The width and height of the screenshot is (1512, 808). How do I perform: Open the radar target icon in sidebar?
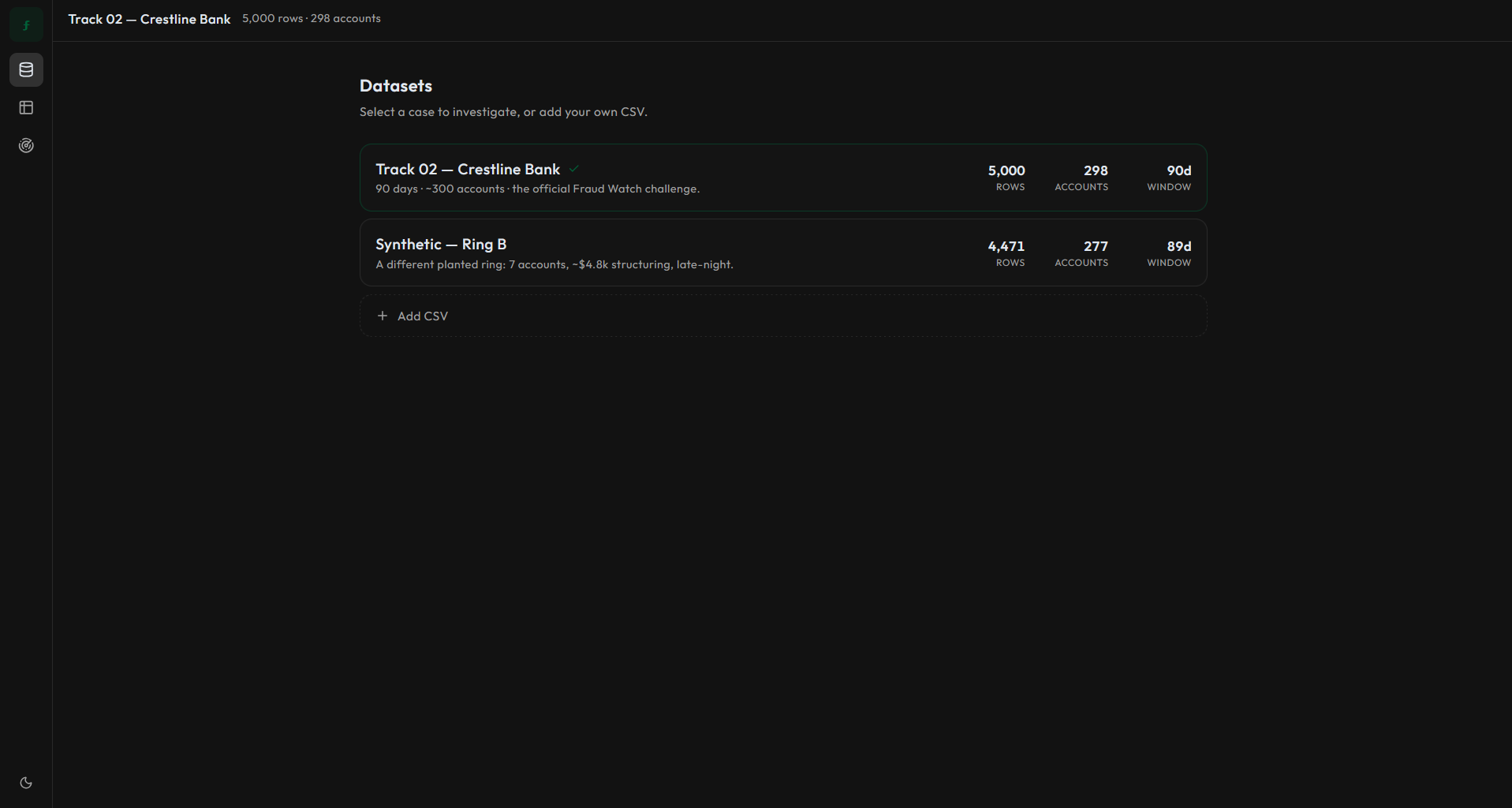[x=26, y=145]
